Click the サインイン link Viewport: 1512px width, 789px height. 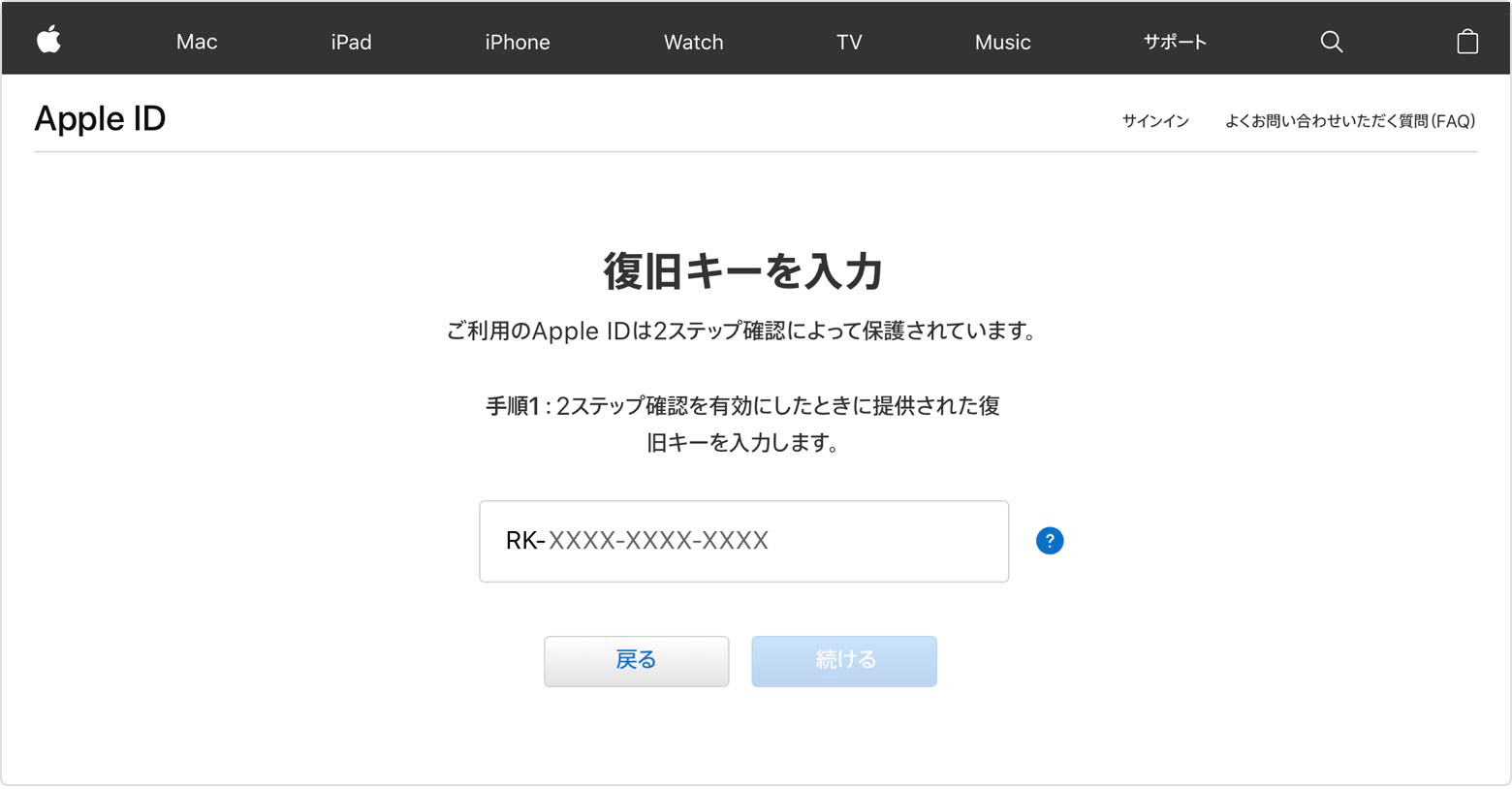pos(1155,121)
